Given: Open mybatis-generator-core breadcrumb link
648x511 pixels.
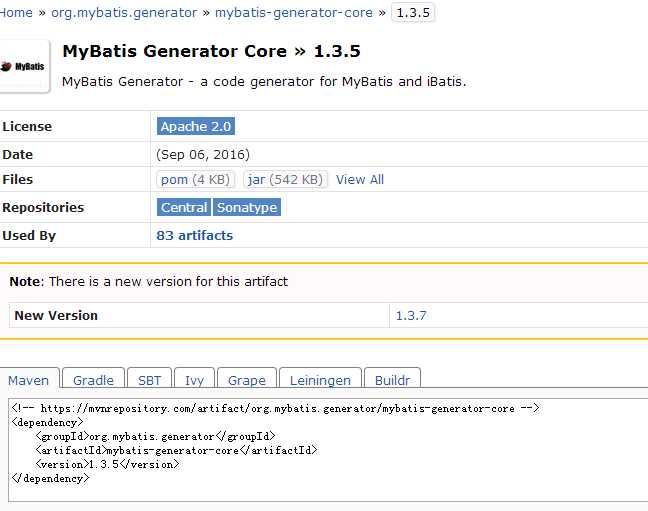Looking at the screenshot, I should 294,13.
